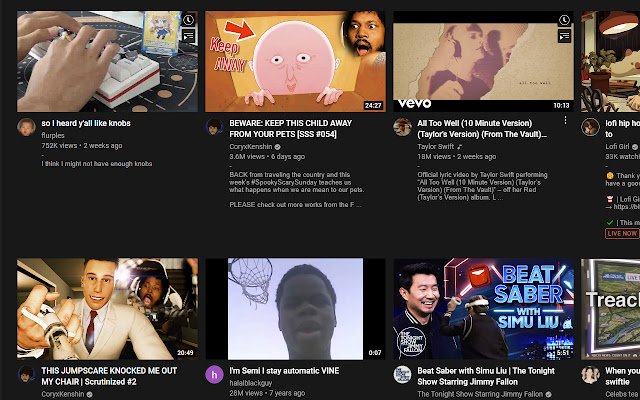Click '3.6M views • 6 days ago' text
The image size is (640, 400).
click(x=267, y=157)
